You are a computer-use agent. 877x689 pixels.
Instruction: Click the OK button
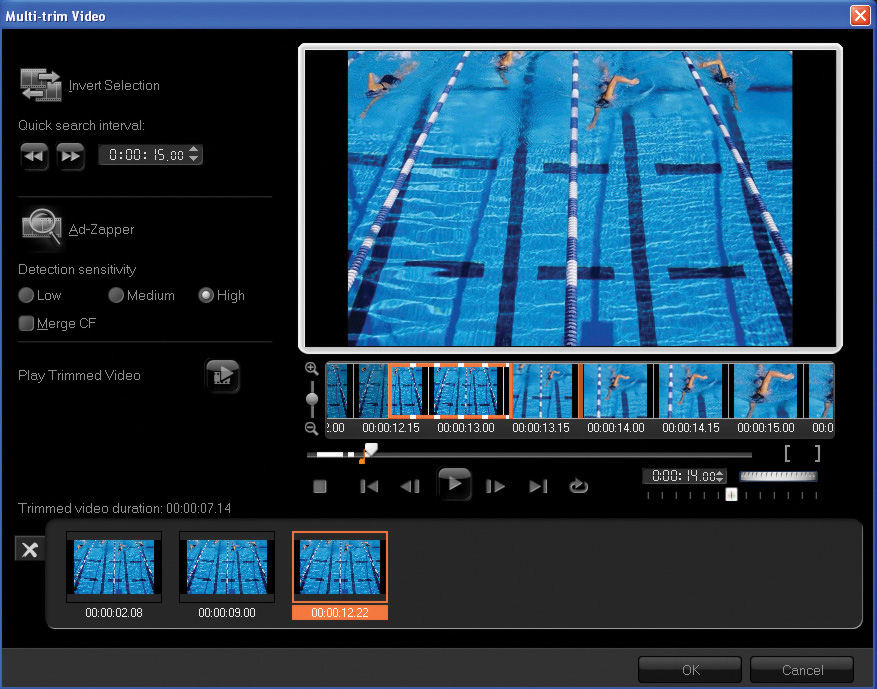pos(690,669)
